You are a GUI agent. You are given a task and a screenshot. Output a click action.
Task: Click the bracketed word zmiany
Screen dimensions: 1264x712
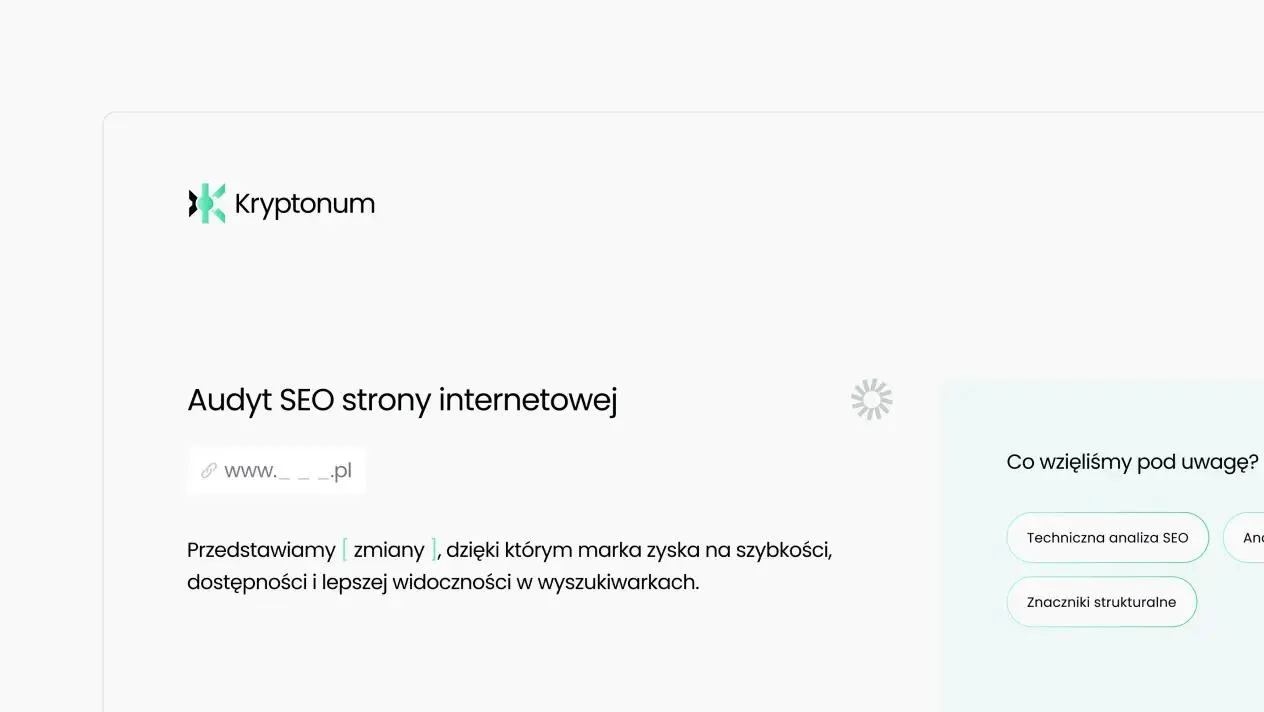tap(389, 550)
